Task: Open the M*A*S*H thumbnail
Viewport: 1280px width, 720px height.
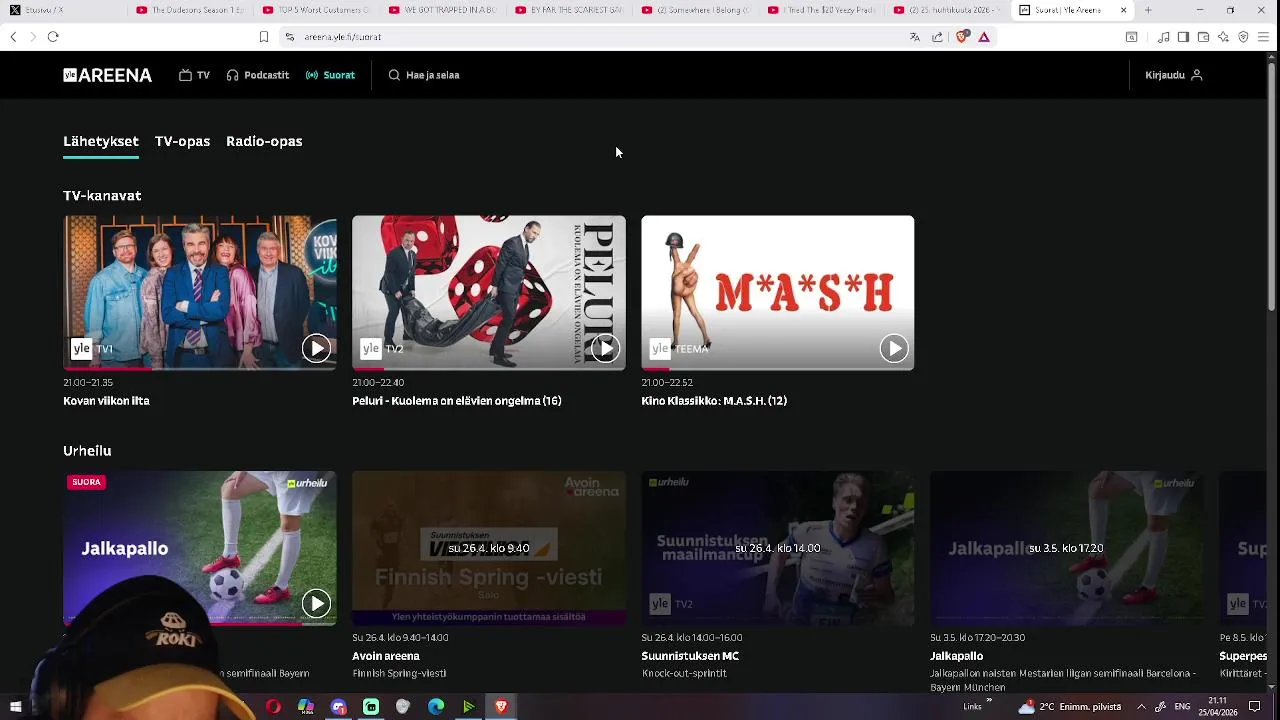Action: (x=777, y=292)
